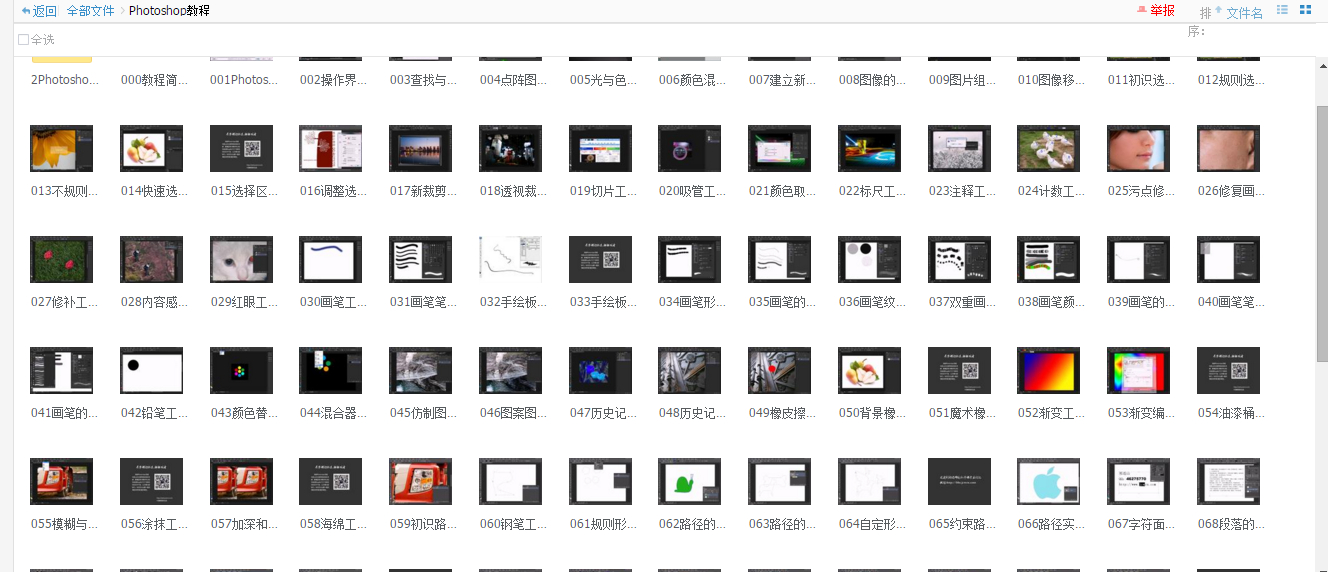Click the file name 040画笔笔...
1328x572 pixels.
coord(1231,302)
